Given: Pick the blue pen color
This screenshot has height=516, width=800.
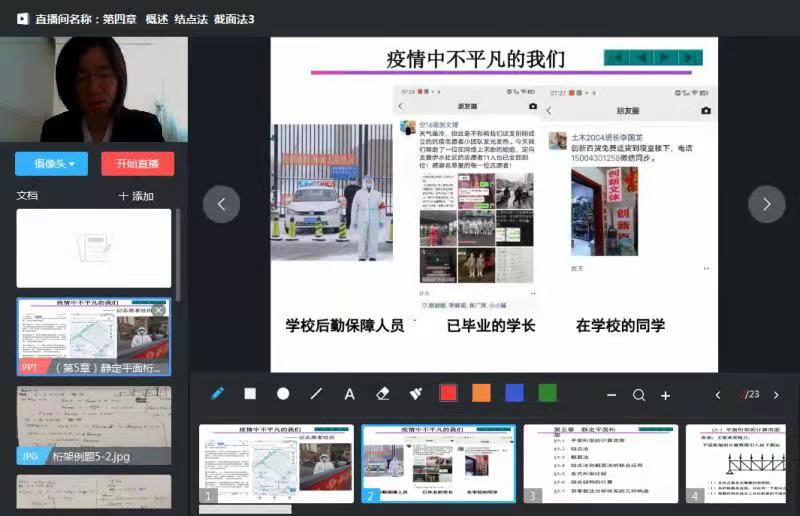Looking at the screenshot, I should (x=514, y=393).
